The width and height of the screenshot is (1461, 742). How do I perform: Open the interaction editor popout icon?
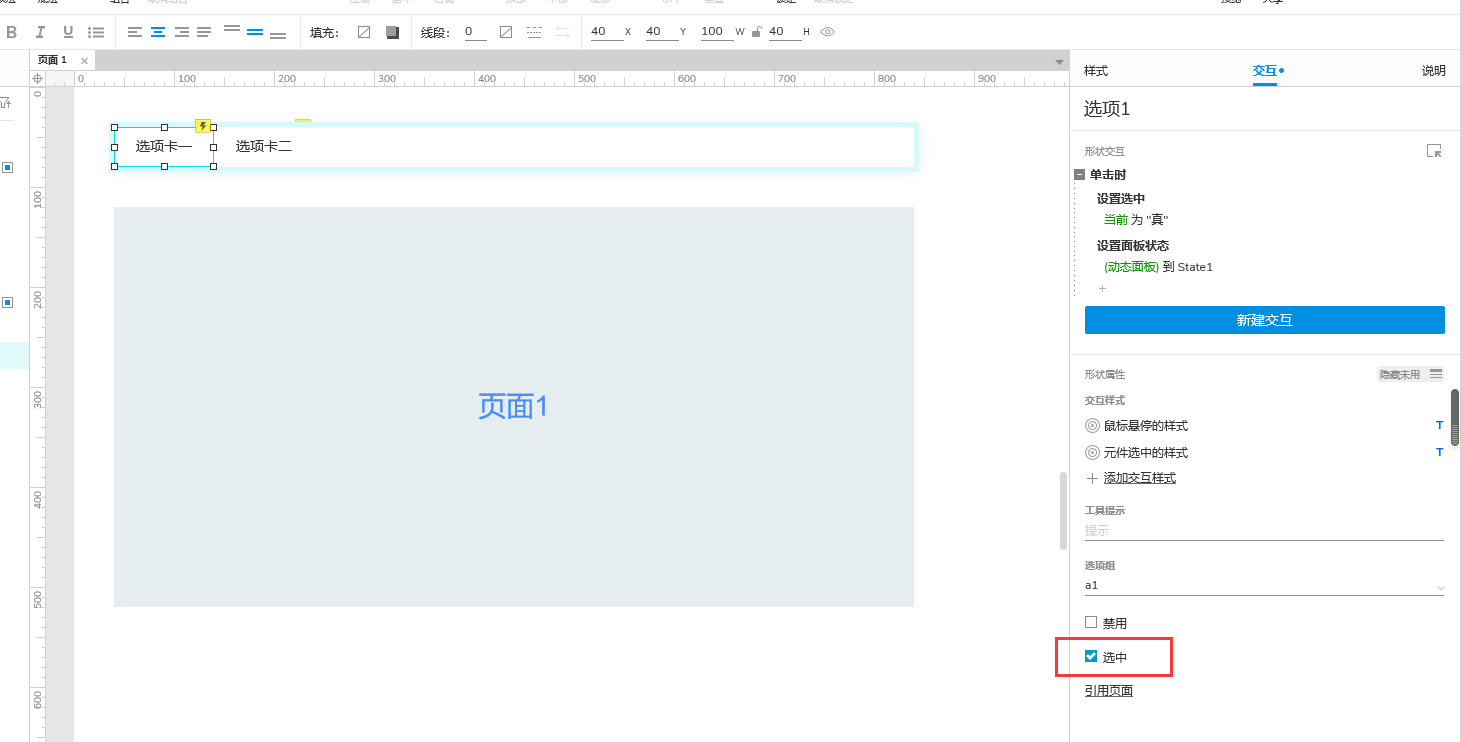(x=1434, y=151)
